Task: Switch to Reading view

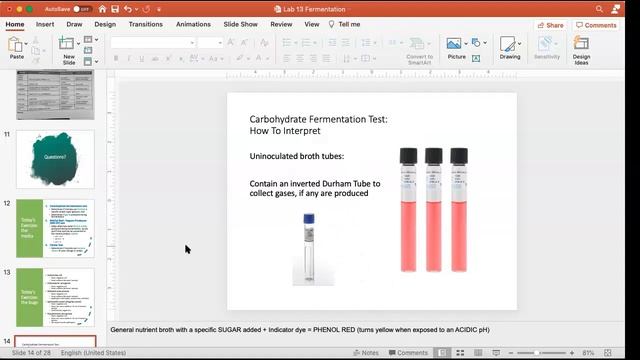Action: click(x=478, y=353)
